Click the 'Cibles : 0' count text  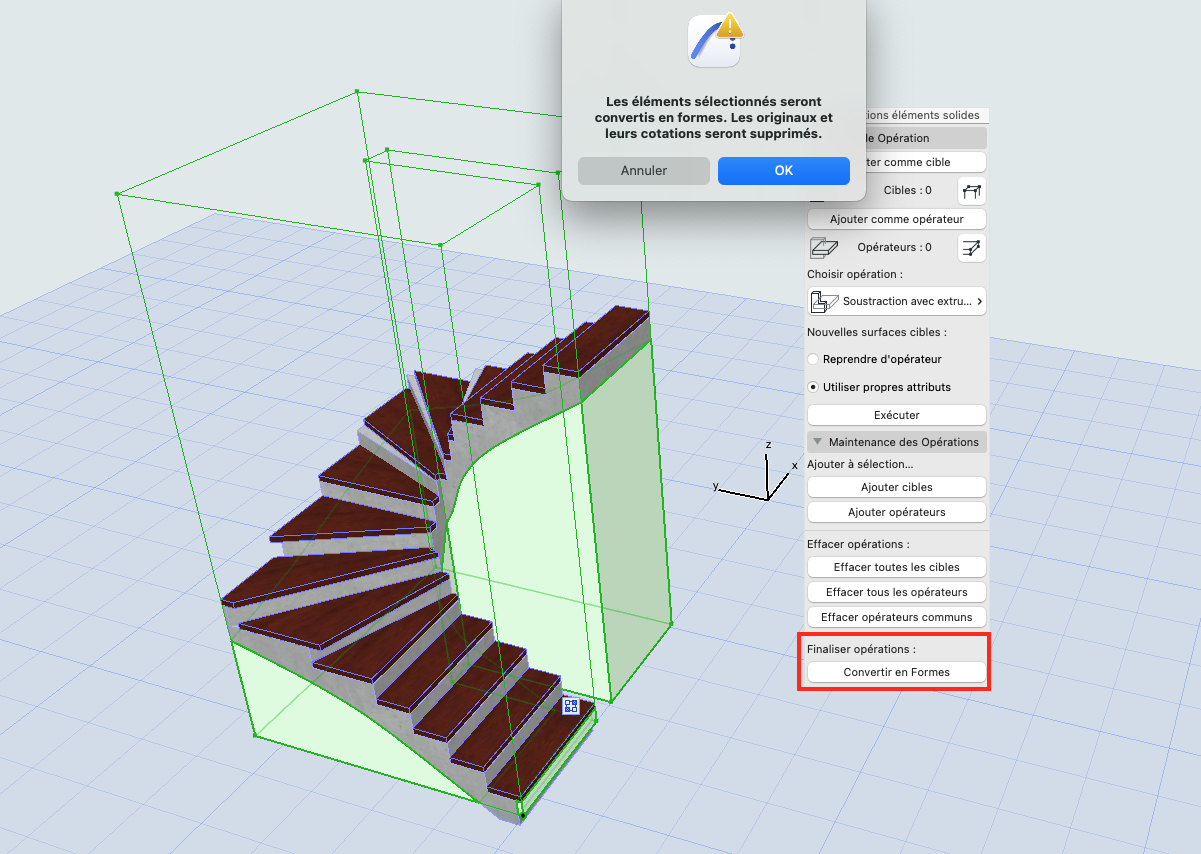pyautogui.click(x=908, y=190)
